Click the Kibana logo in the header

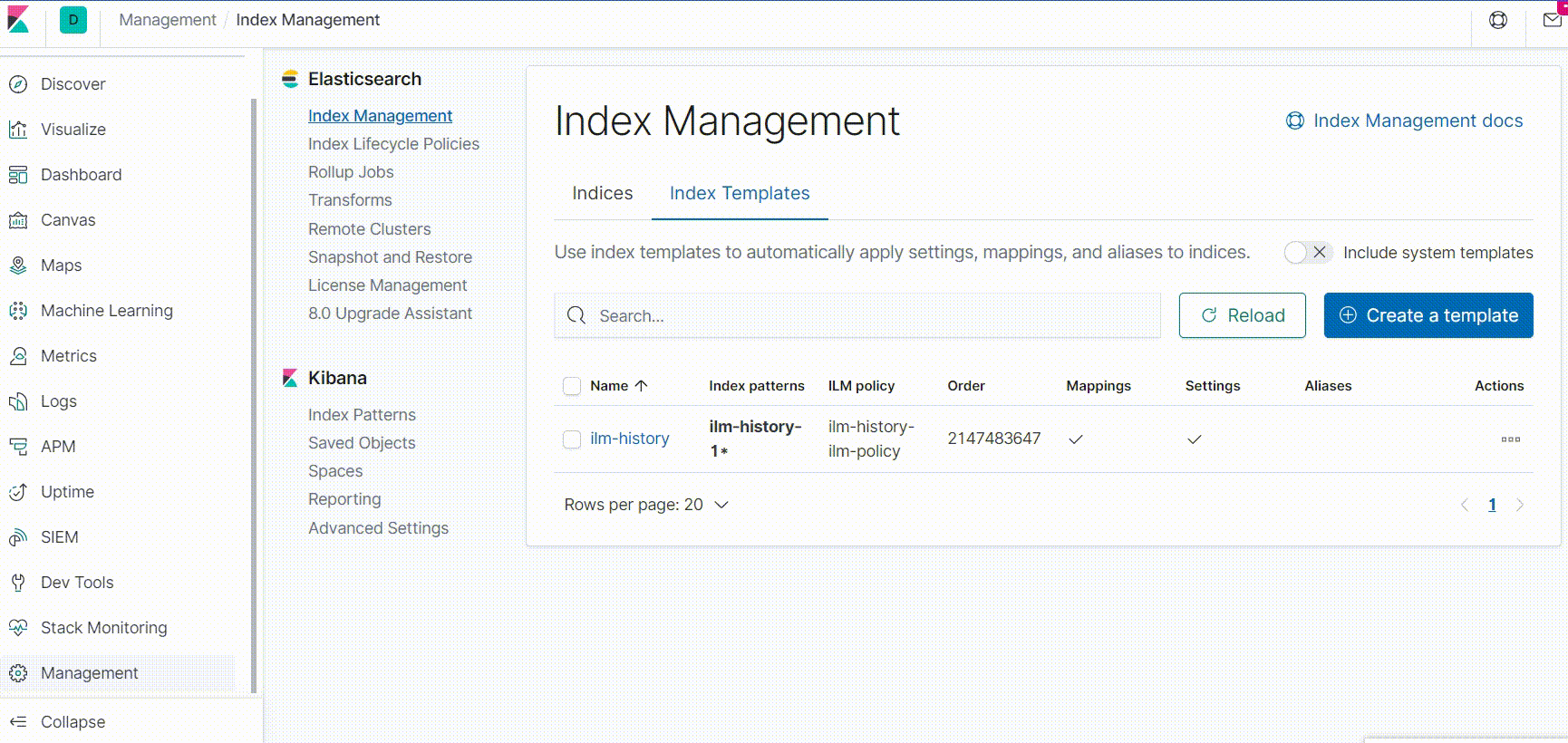click(18, 19)
